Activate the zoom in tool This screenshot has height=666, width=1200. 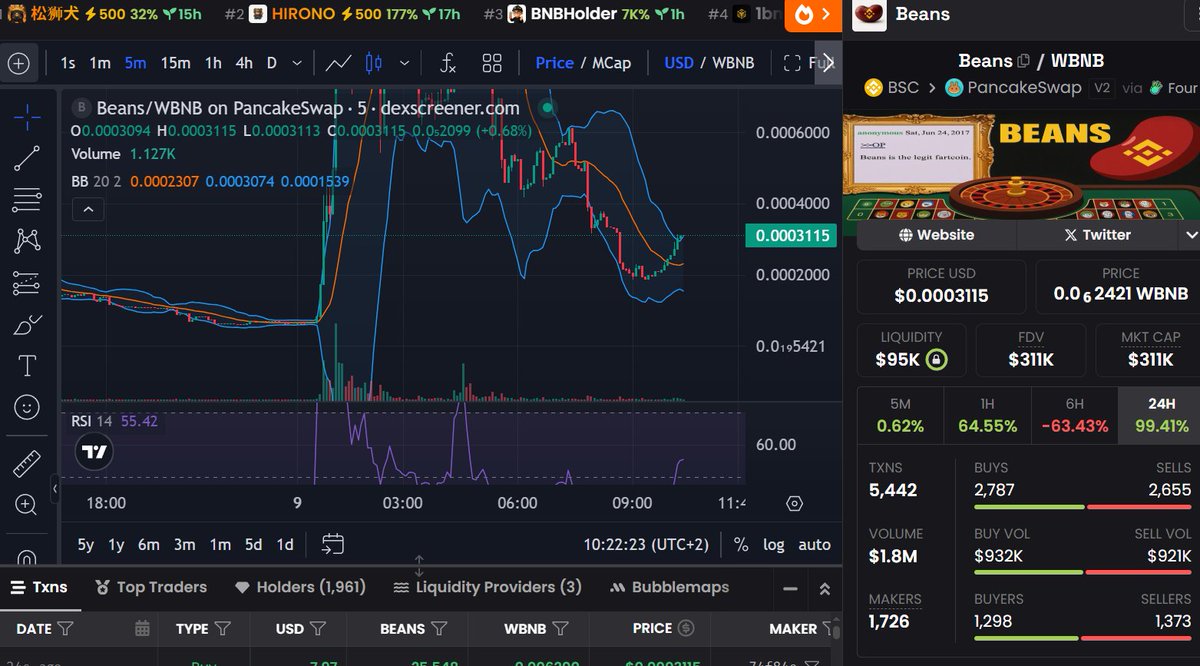(x=27, y=505)
